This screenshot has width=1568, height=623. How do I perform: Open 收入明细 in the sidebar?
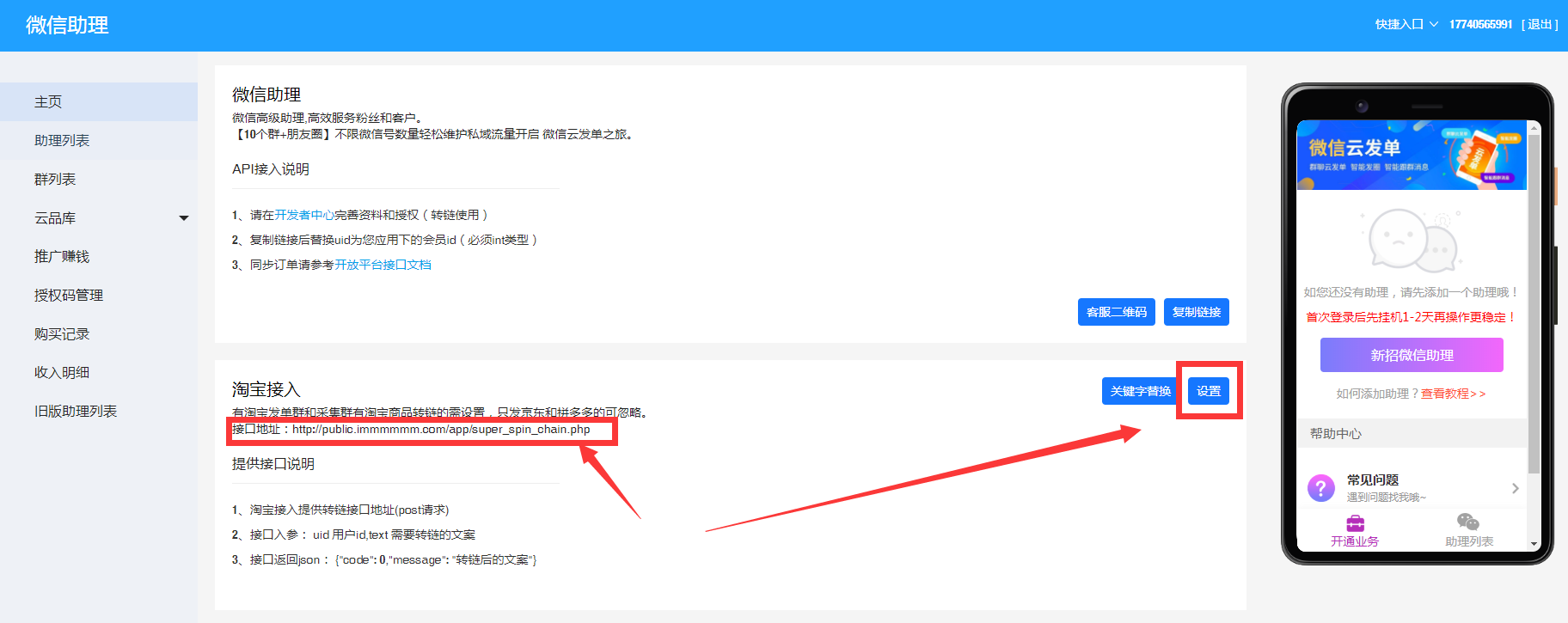[x=99, y=372]
